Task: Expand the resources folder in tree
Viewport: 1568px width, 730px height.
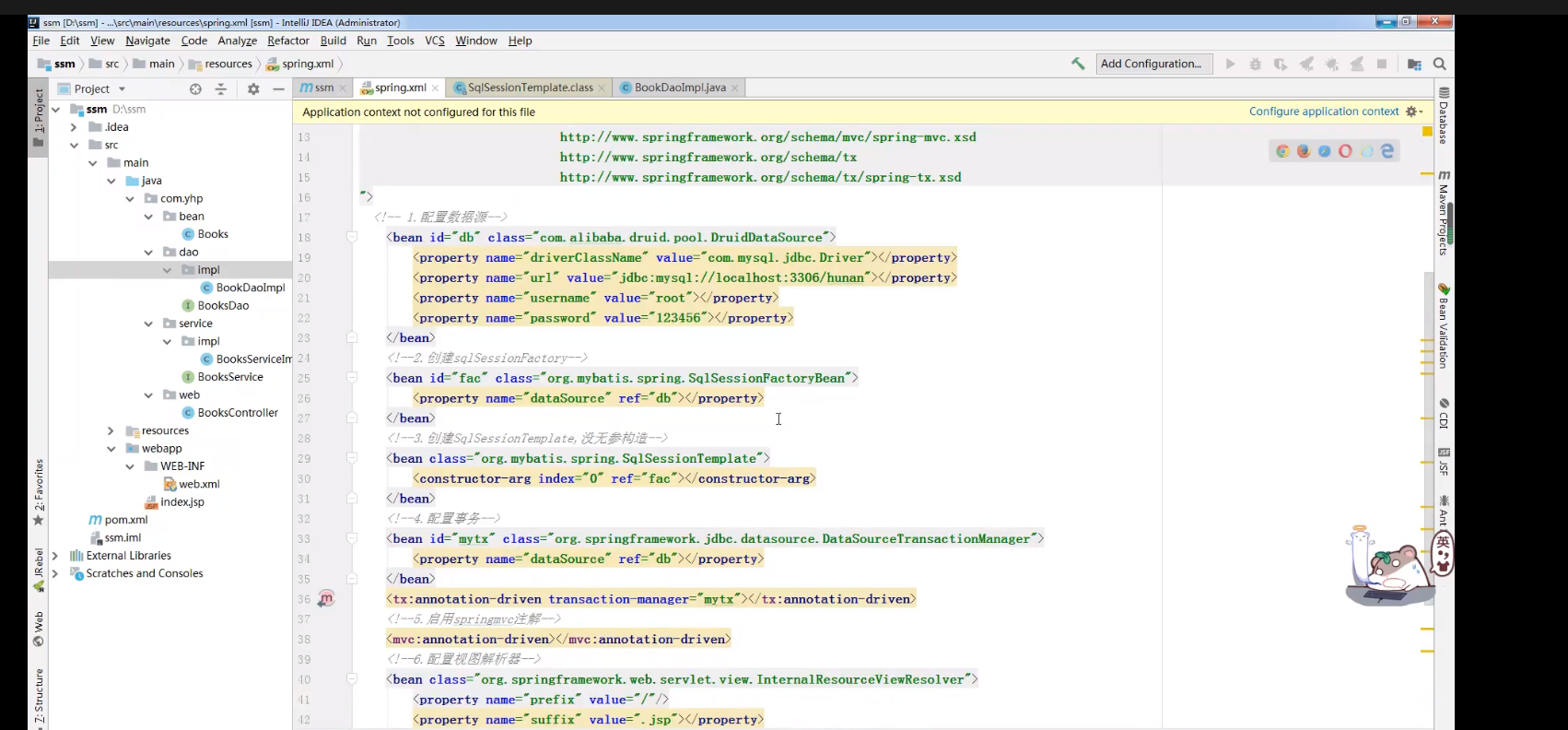Action: [111, 430]
